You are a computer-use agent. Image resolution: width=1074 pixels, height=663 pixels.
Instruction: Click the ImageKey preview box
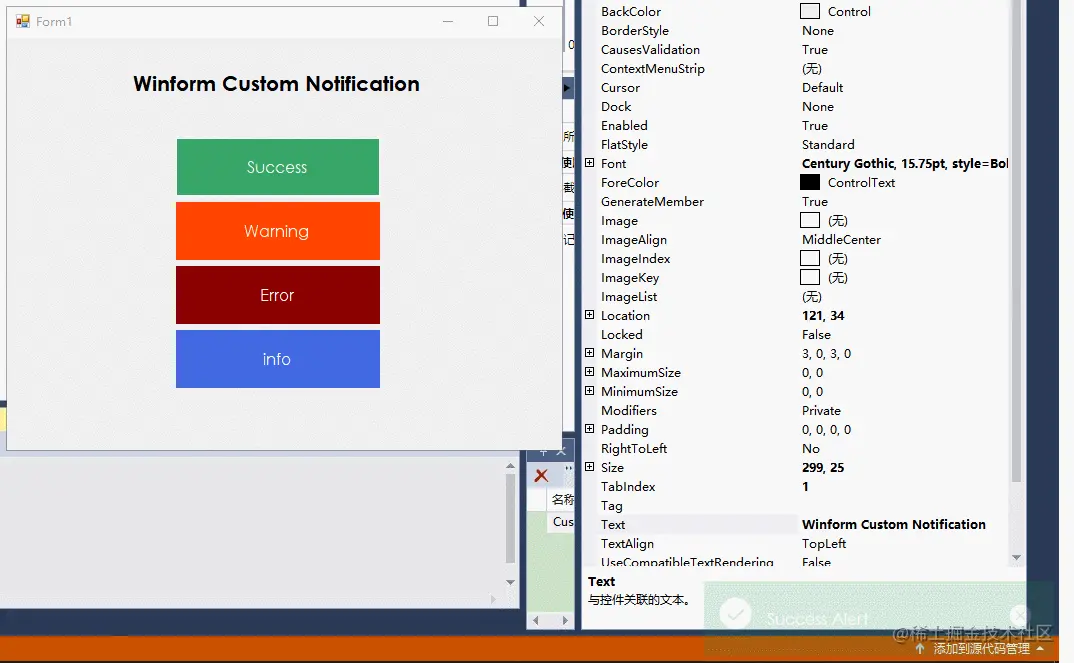click(x=810, y=278)
